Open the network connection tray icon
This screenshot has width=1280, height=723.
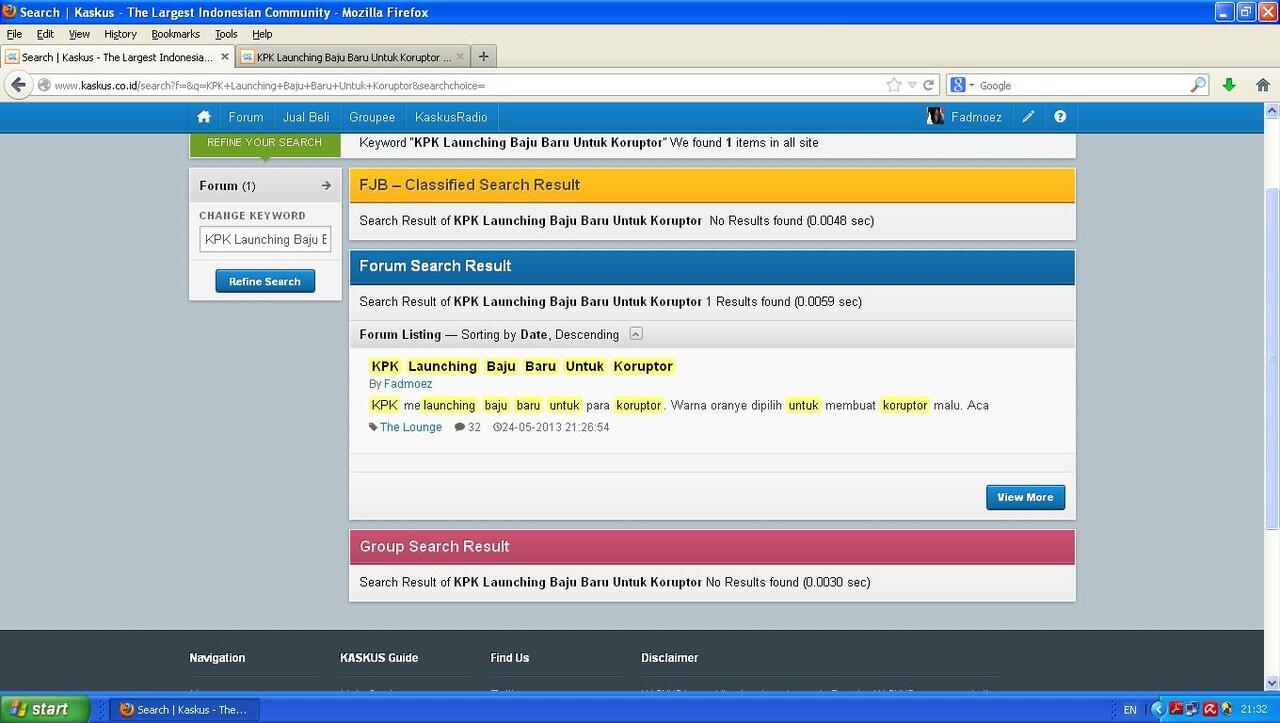[x=1193, y=709]
